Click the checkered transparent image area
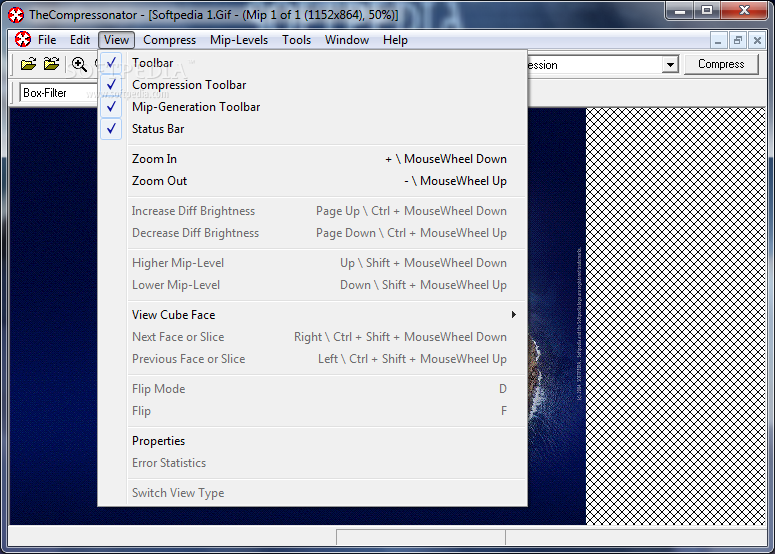The height and width of the screenshot is (554, 775). (675, 316)
